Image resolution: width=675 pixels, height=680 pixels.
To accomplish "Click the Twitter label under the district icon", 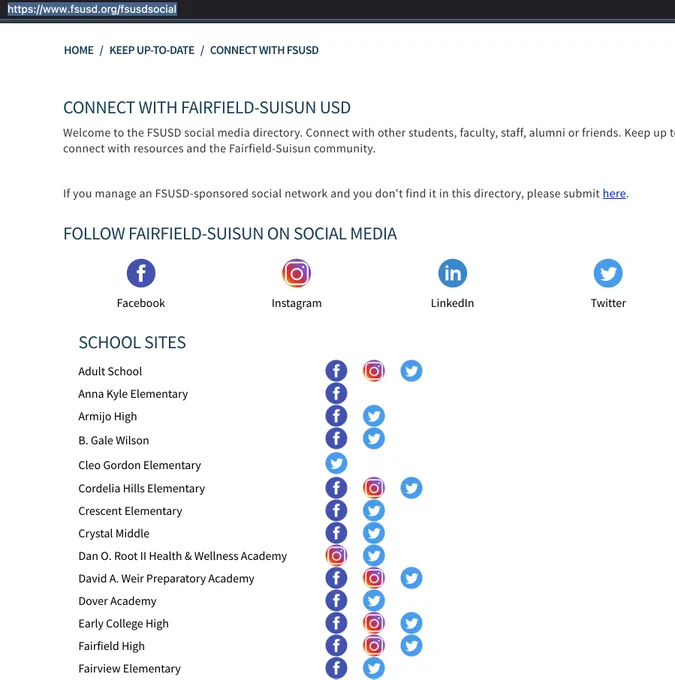I will [x=608, y=303].
